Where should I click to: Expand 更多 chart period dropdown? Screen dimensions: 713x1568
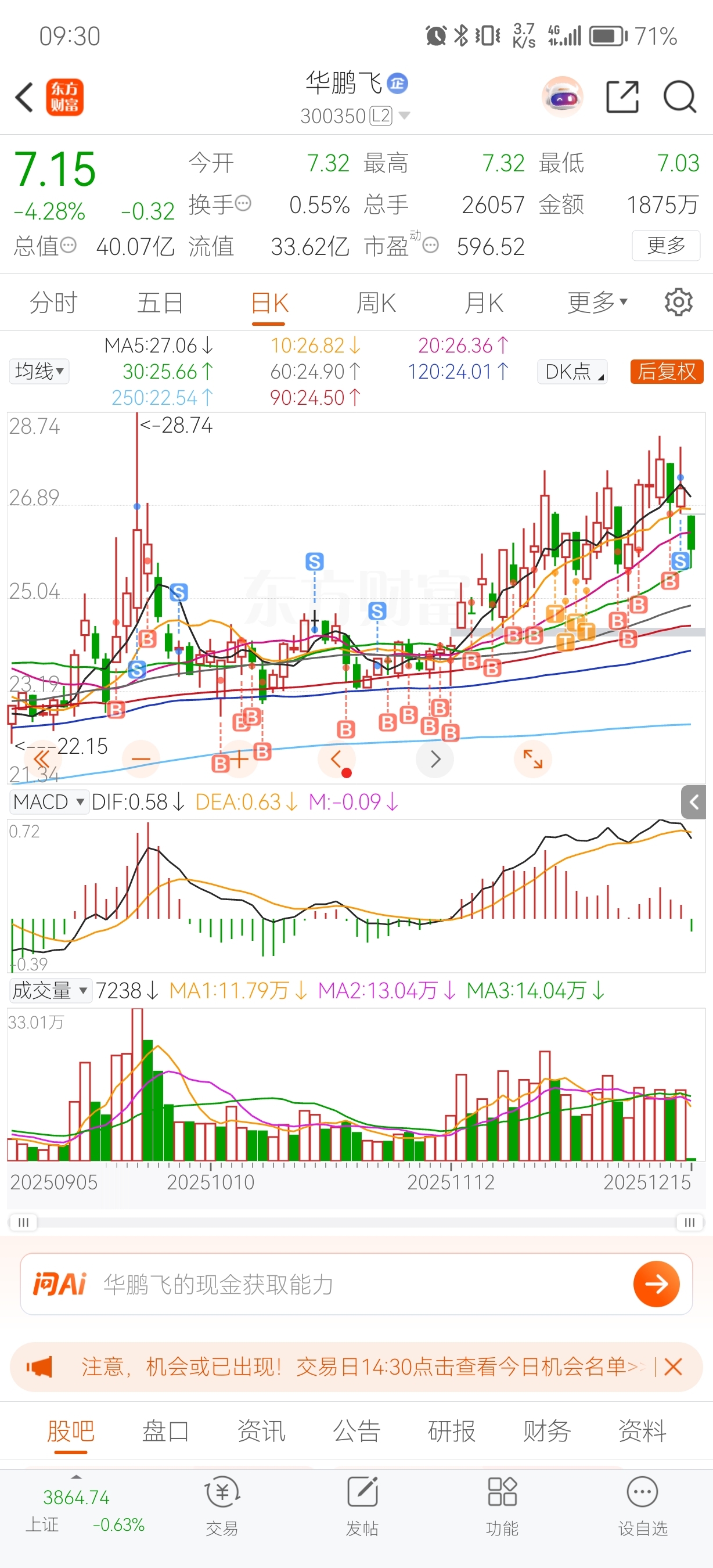[597, 302]
